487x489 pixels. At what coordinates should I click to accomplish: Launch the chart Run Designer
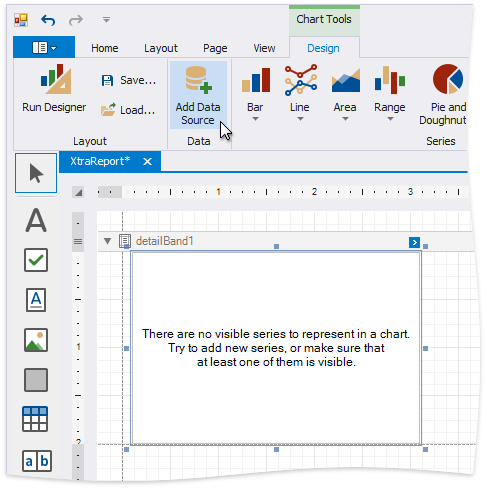(54, 89)
